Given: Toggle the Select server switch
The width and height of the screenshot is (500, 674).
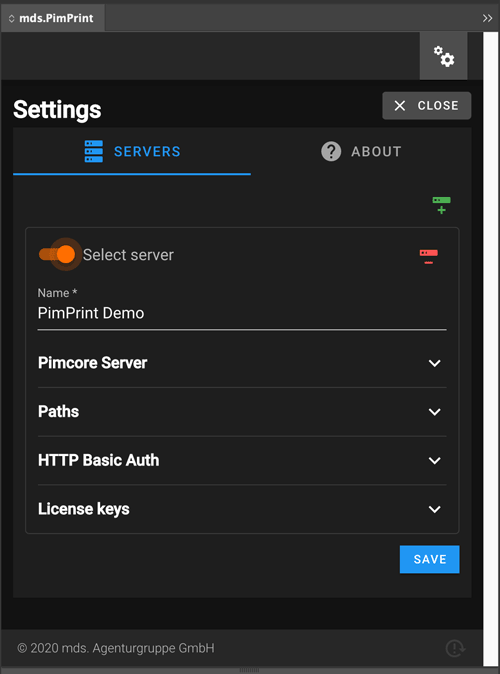Looking at the screenshot, I should [57, 254].
